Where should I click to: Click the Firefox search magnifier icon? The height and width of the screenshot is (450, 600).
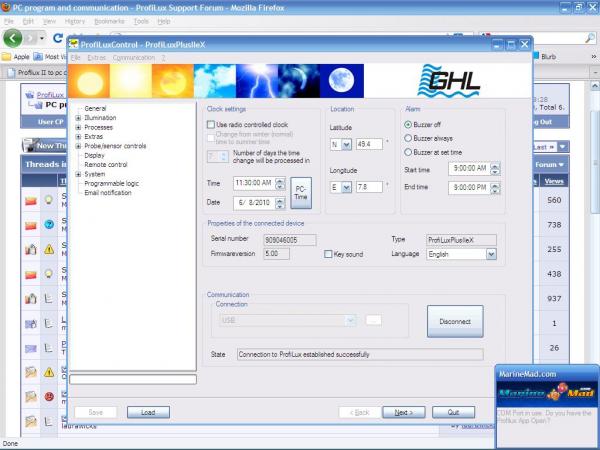(590, 38)
